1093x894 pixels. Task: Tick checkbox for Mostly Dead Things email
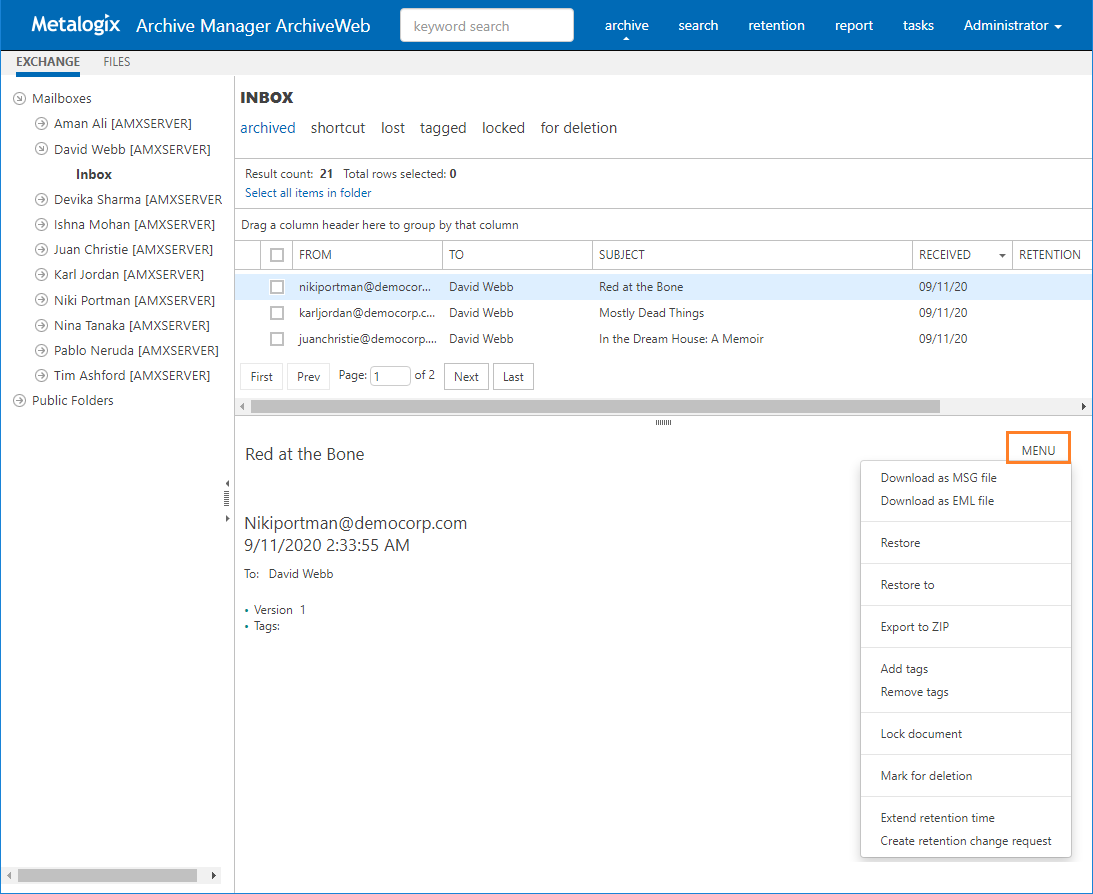pyautogui.click(x=277, y=313)
